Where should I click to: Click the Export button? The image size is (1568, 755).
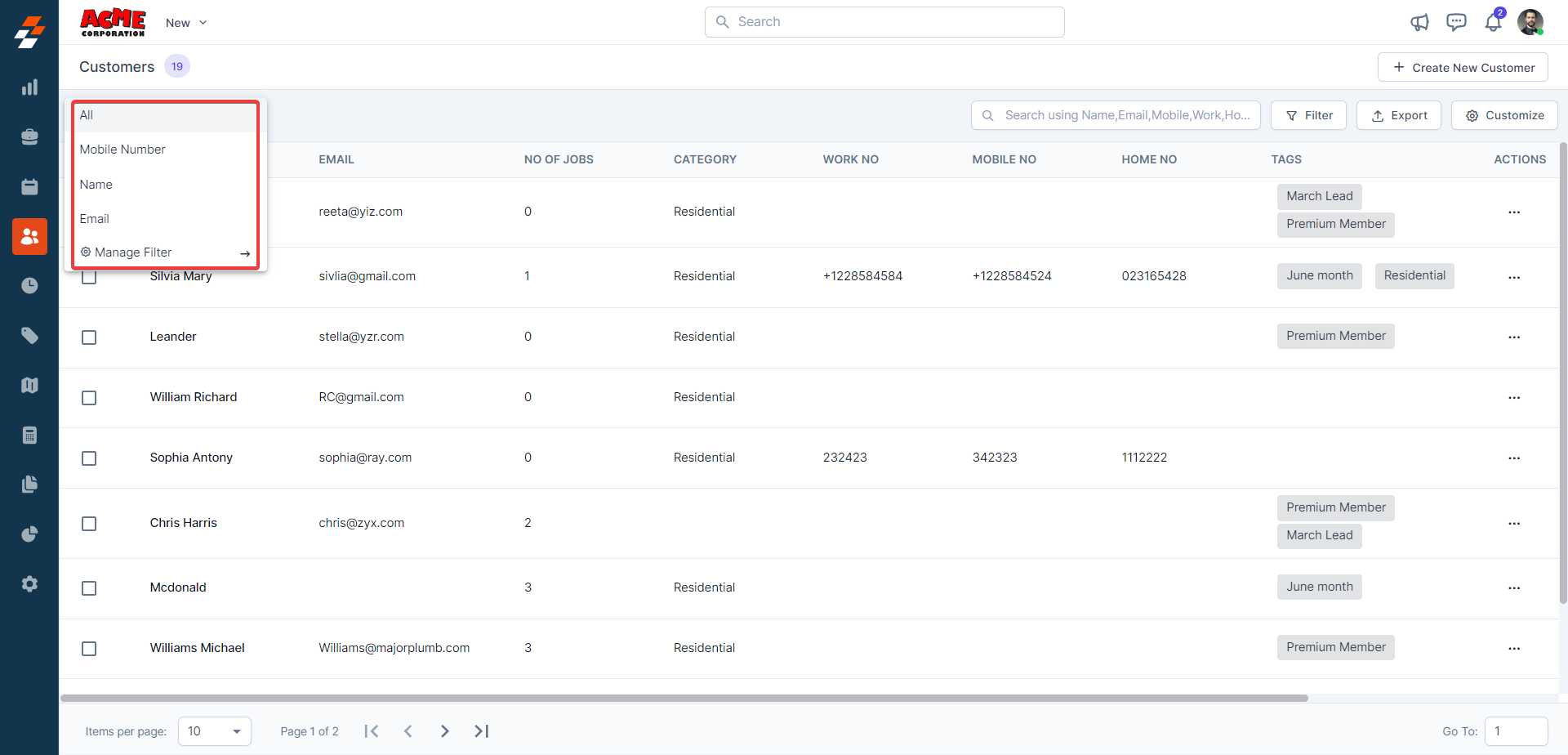(1399, 115)
